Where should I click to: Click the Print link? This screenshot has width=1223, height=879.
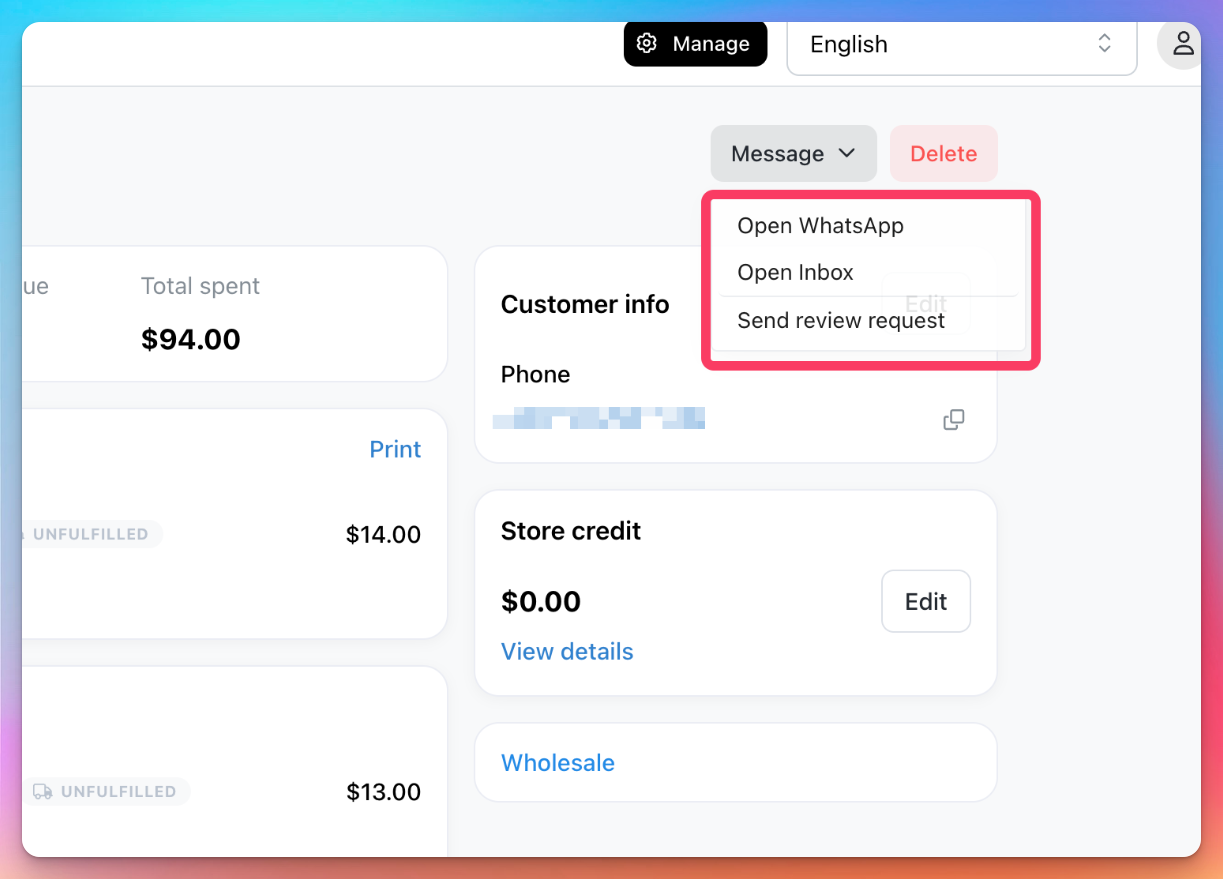point(395,450)
